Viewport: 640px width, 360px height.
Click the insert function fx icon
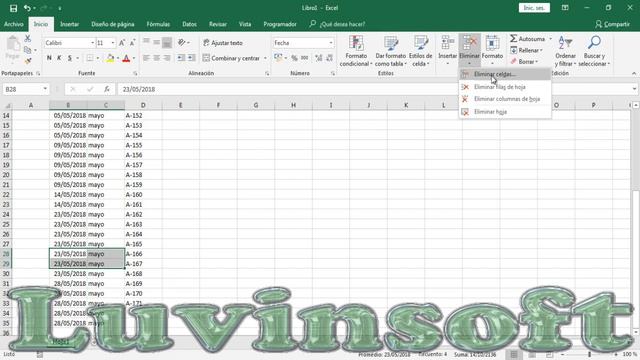point(107,89)
